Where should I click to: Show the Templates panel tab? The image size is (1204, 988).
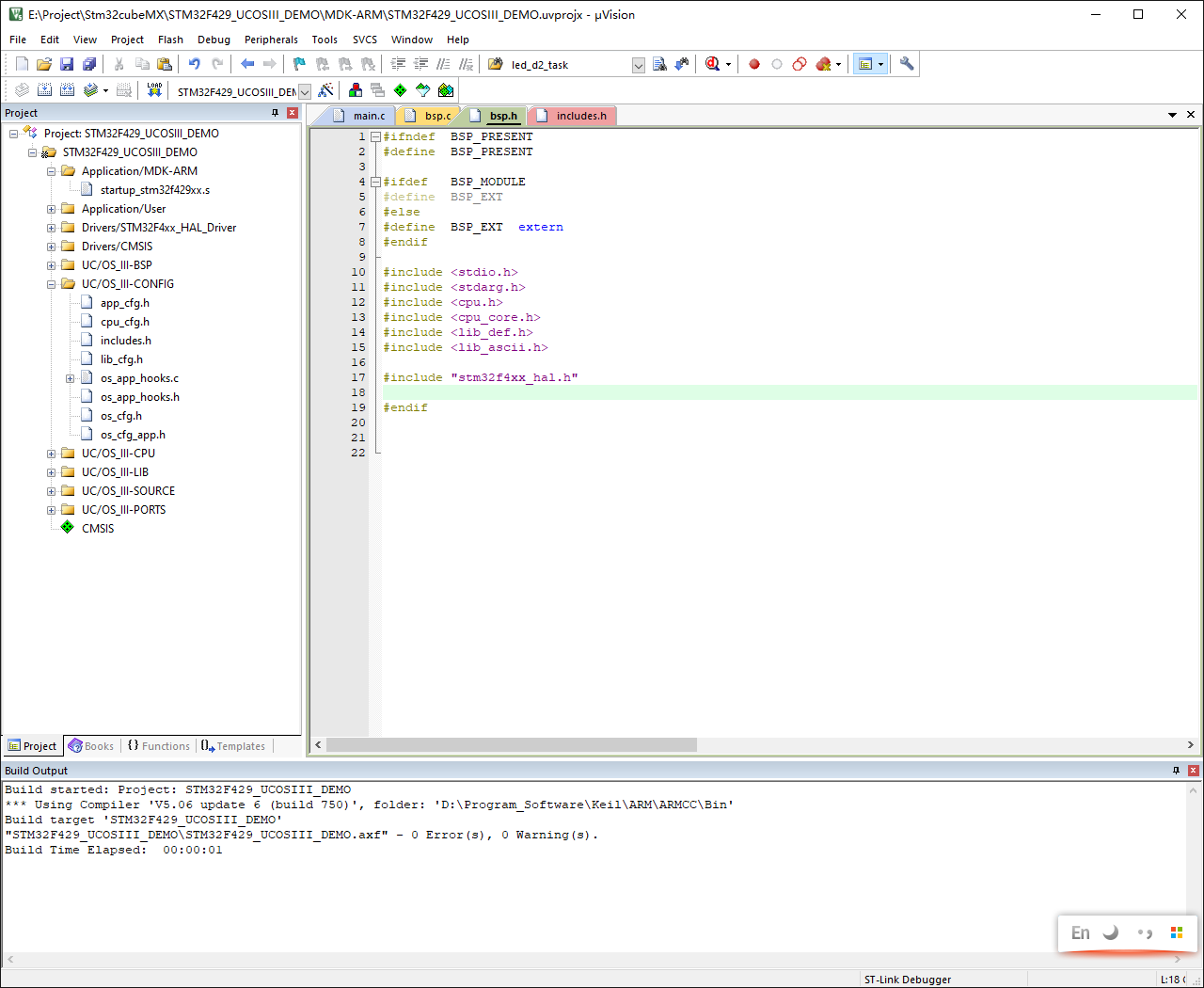[233, 746]
